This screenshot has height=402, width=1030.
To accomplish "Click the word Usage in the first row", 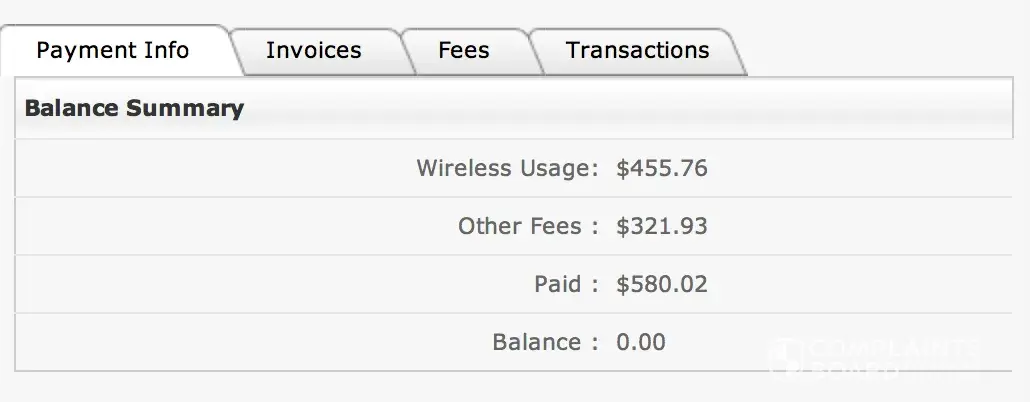I will pyautogui.click(x=550, y=168).
